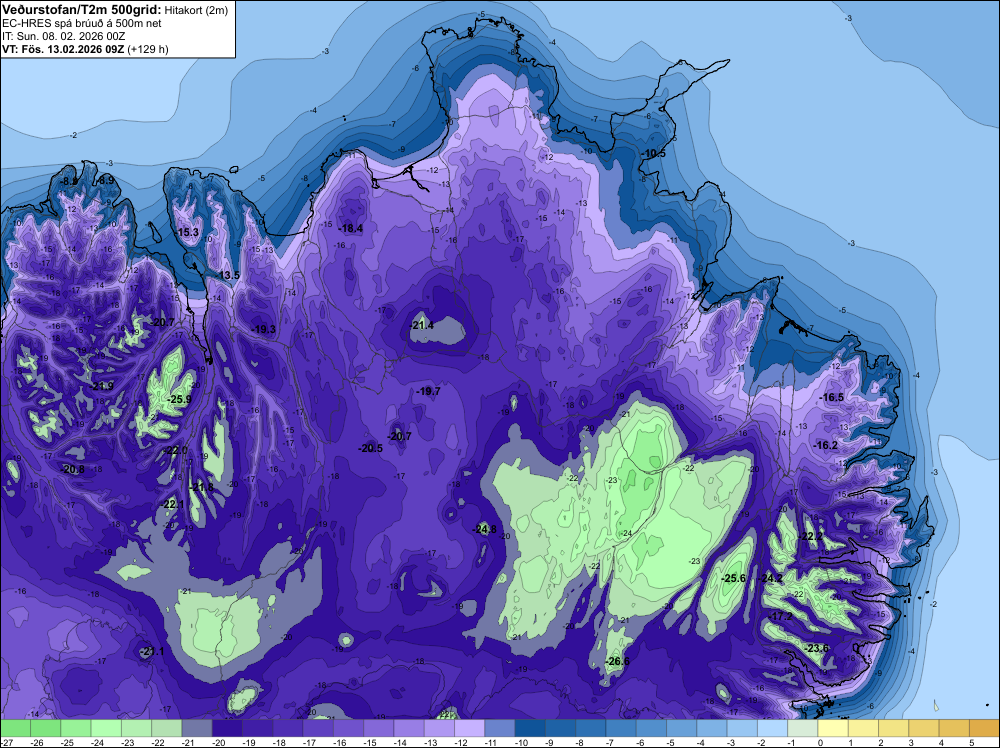Click the 'IT: Sun. 08. 02. 2026 00Z' line
This screenshot has height=748, width=1000.
pos(64,36)
